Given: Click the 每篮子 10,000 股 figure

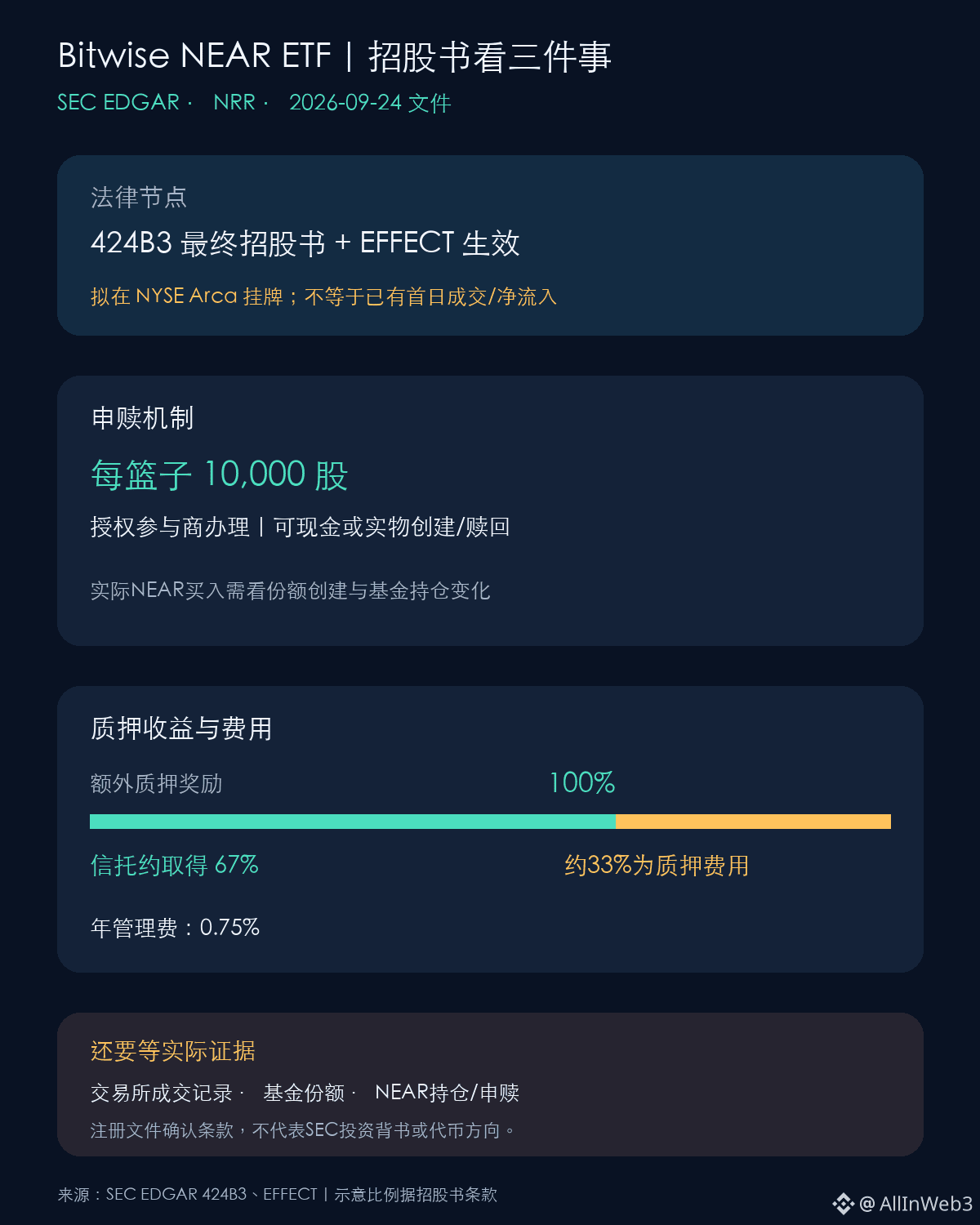Looking at the screenshot, I should click(x=219, y=474).
